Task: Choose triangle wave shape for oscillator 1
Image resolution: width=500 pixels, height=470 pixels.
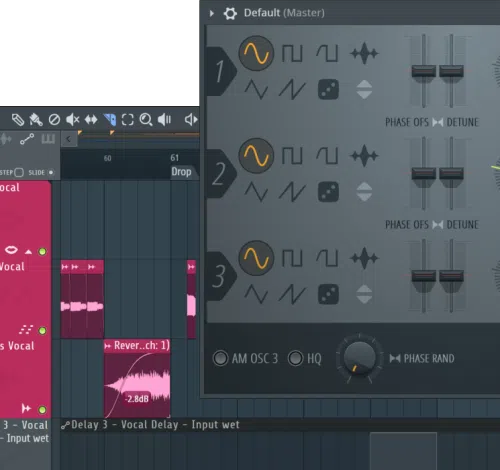Action: 256,89
